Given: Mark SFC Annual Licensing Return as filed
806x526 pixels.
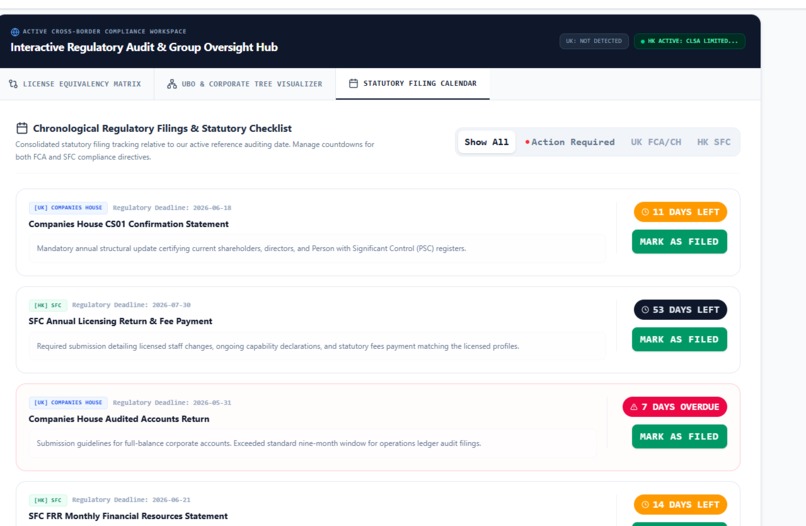Looking at the screenshot, I should tap(679, 339).
